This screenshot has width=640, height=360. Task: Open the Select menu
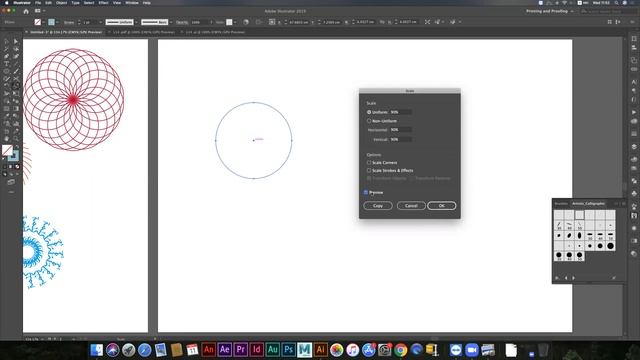tap(89, 2)
